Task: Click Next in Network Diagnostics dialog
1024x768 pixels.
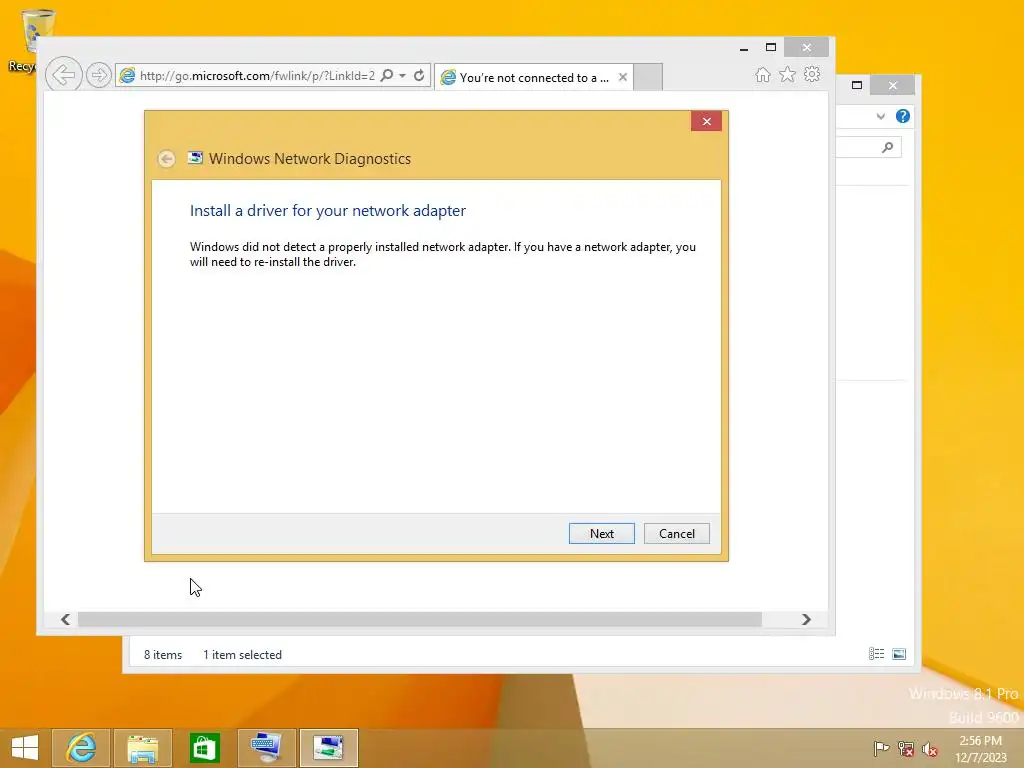Action: click(x=601, y=534)
